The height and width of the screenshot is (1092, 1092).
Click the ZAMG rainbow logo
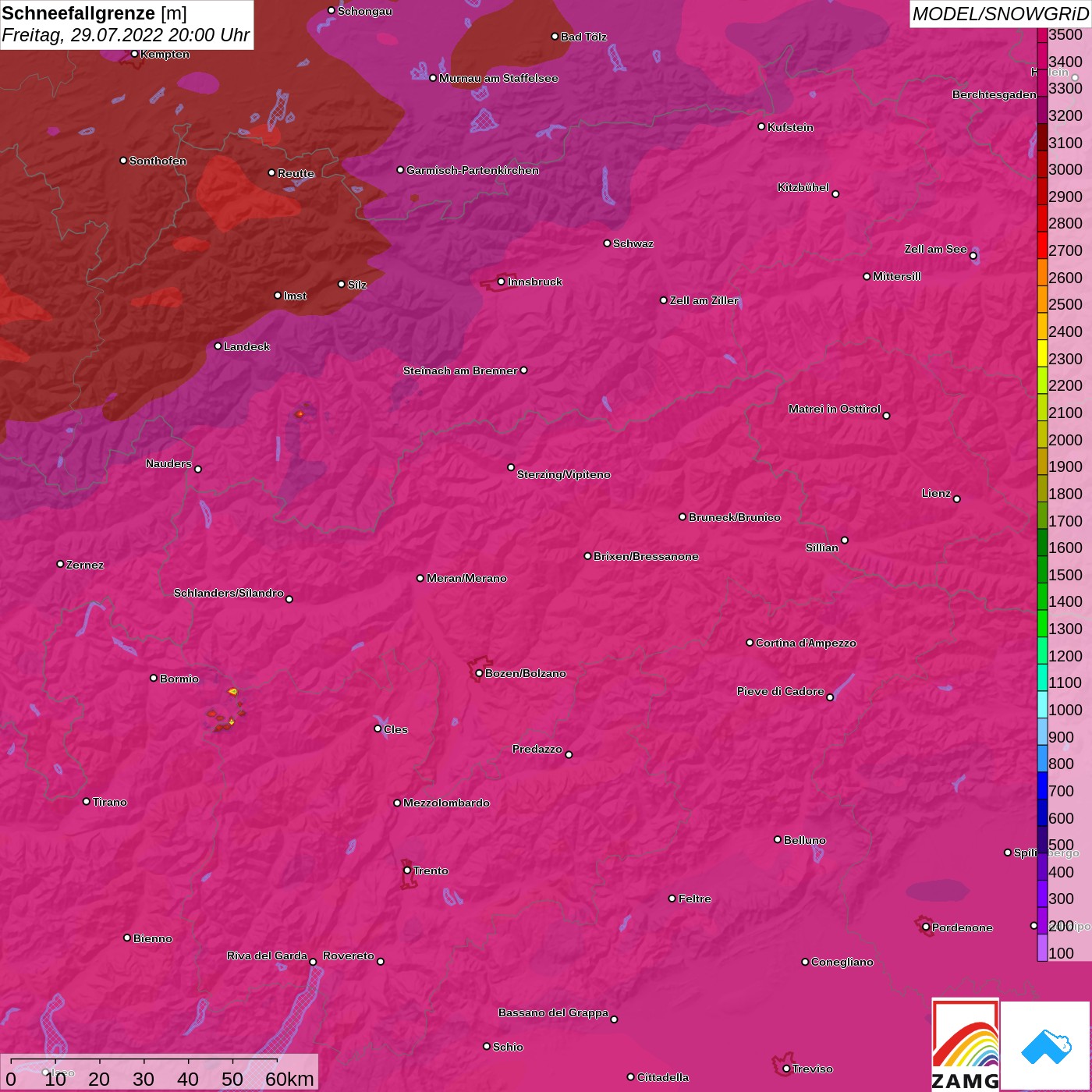coord(965,1045)
